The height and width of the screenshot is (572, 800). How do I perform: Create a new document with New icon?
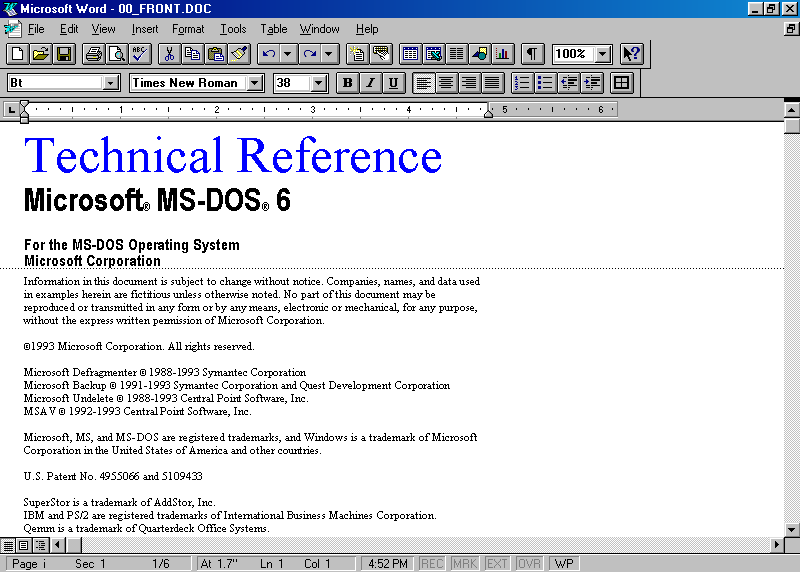18,54
